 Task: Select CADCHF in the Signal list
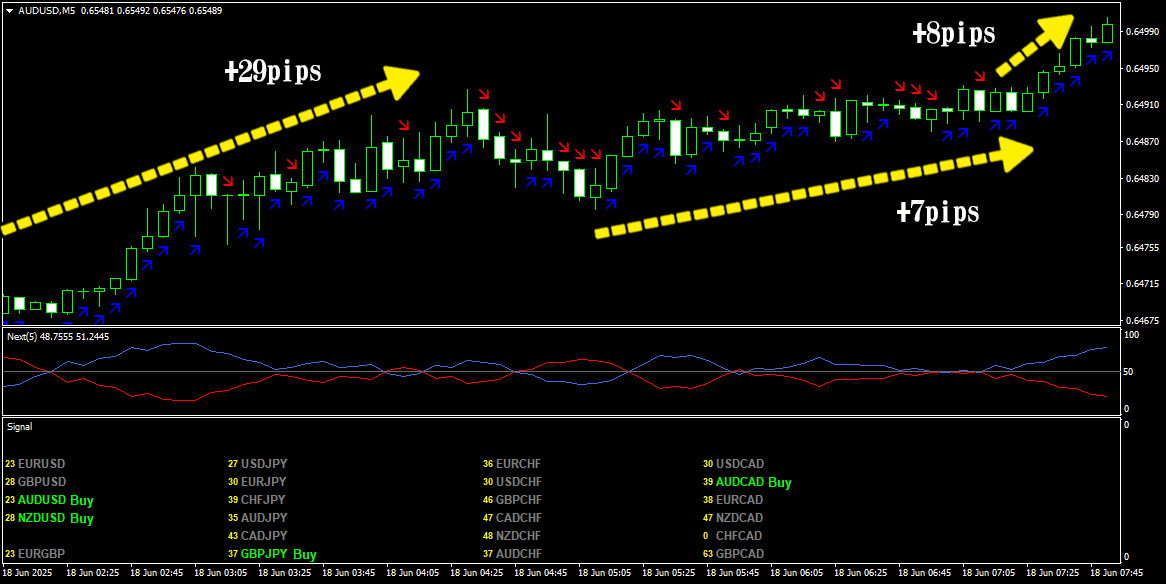pyautogui.click(x=519, y=518)
